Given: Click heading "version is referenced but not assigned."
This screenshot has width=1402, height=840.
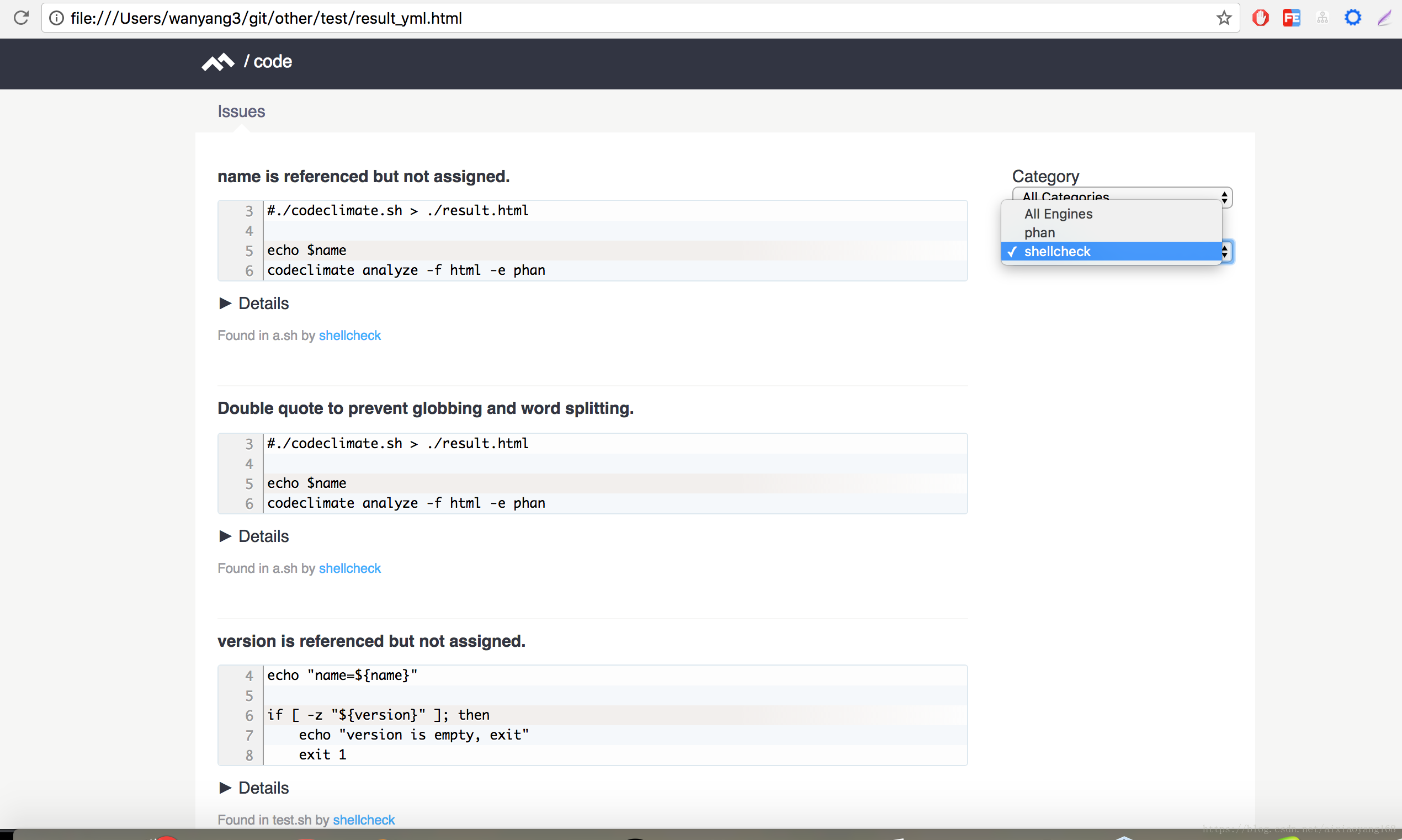Looking at the screenshot, I should (371, 641).
